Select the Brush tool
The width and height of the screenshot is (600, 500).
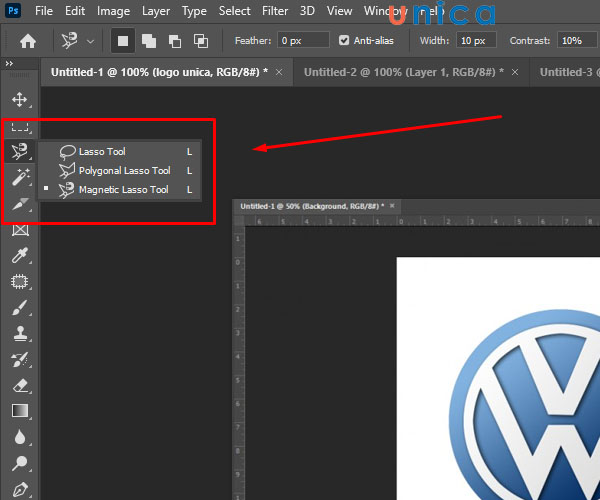pos(20,308)
